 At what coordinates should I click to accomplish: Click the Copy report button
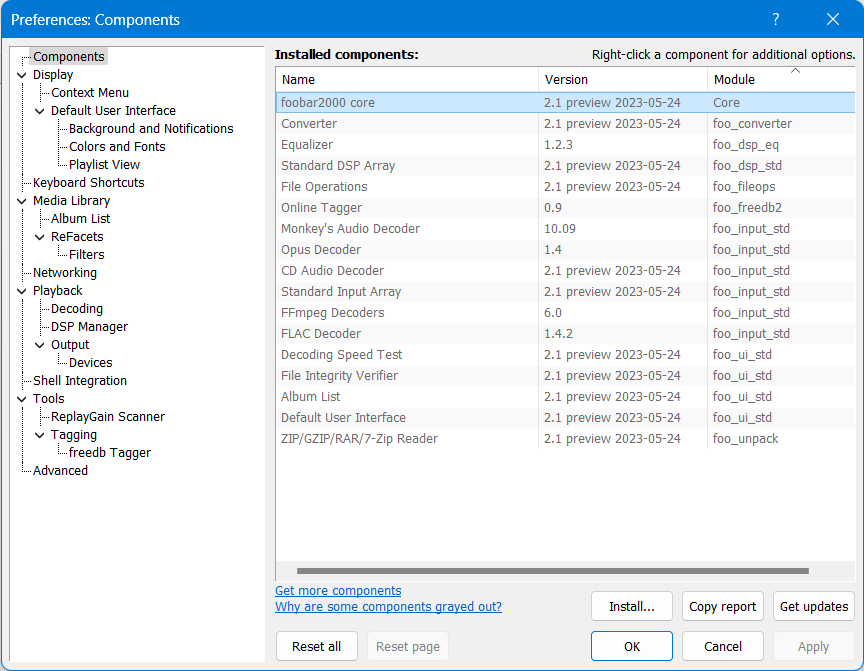[722, 607]
